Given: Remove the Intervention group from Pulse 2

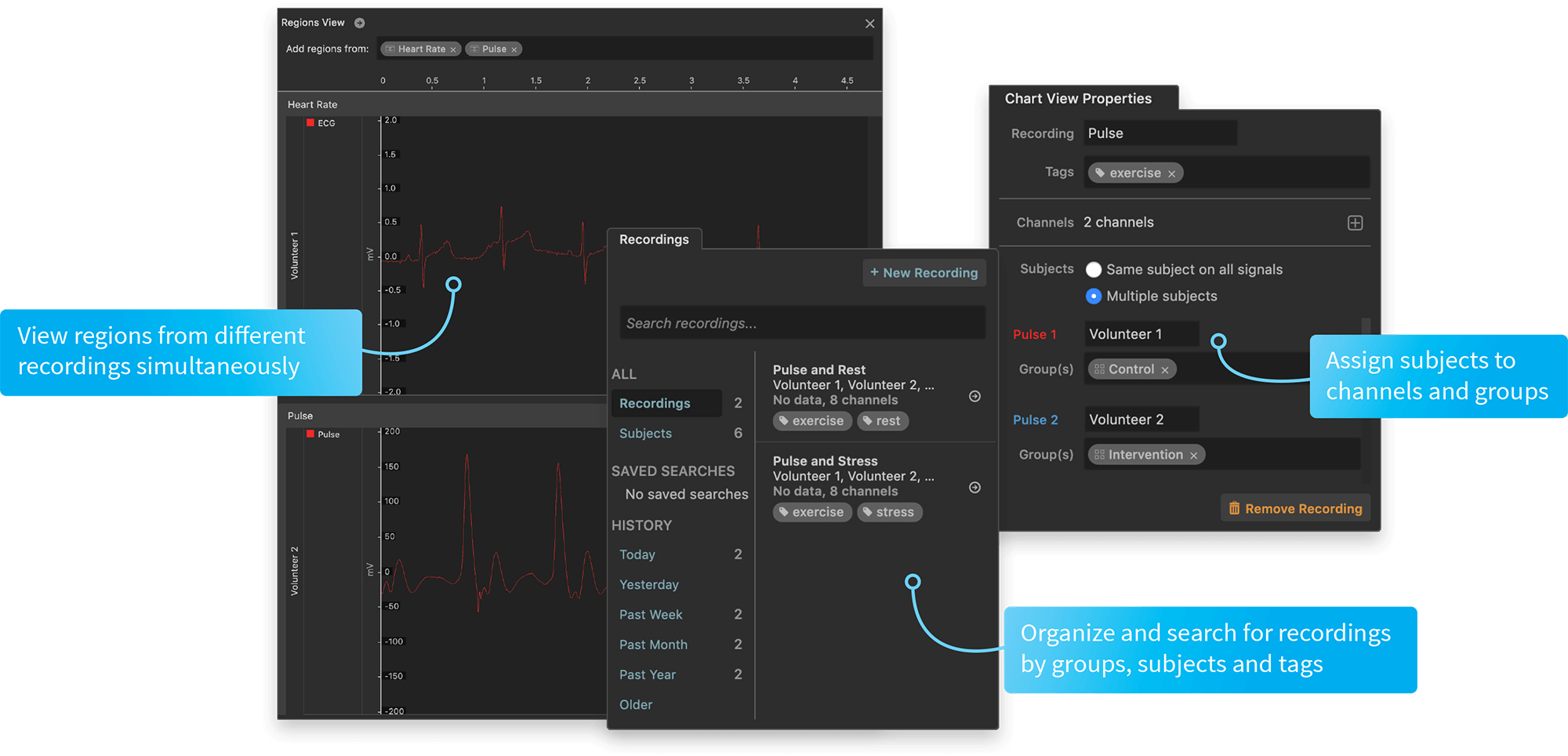Looking at the screenshot, I should pyautogui.click(x=1193, y=454).
